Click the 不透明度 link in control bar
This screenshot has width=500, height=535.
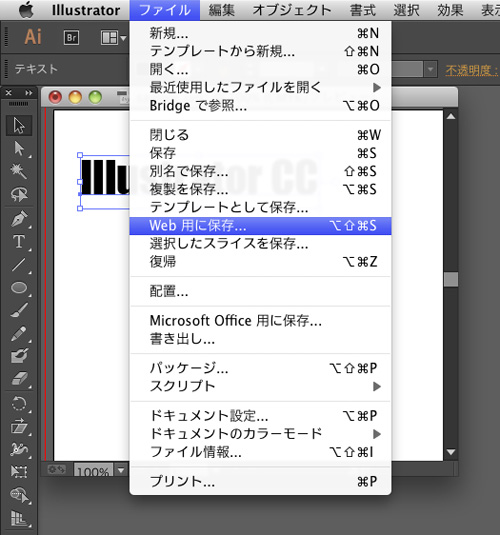coord(471,70)
